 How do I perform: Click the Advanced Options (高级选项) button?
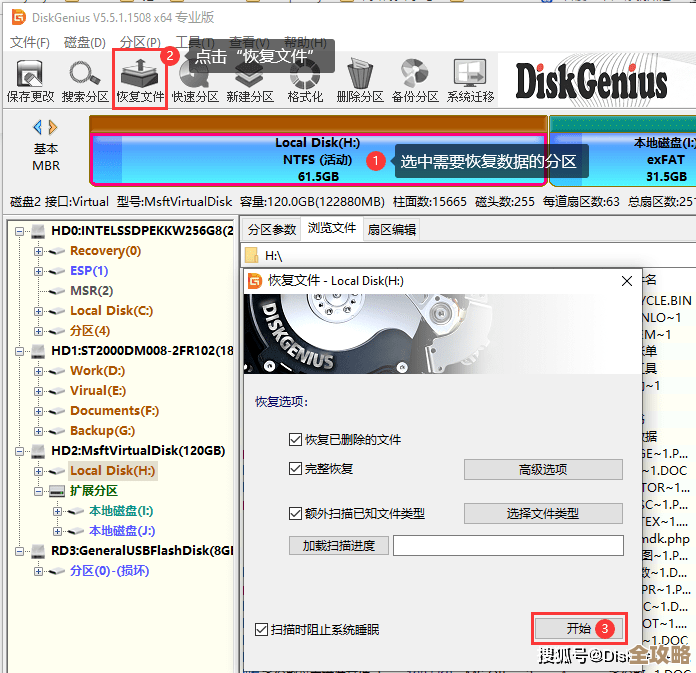click(543, 469)
